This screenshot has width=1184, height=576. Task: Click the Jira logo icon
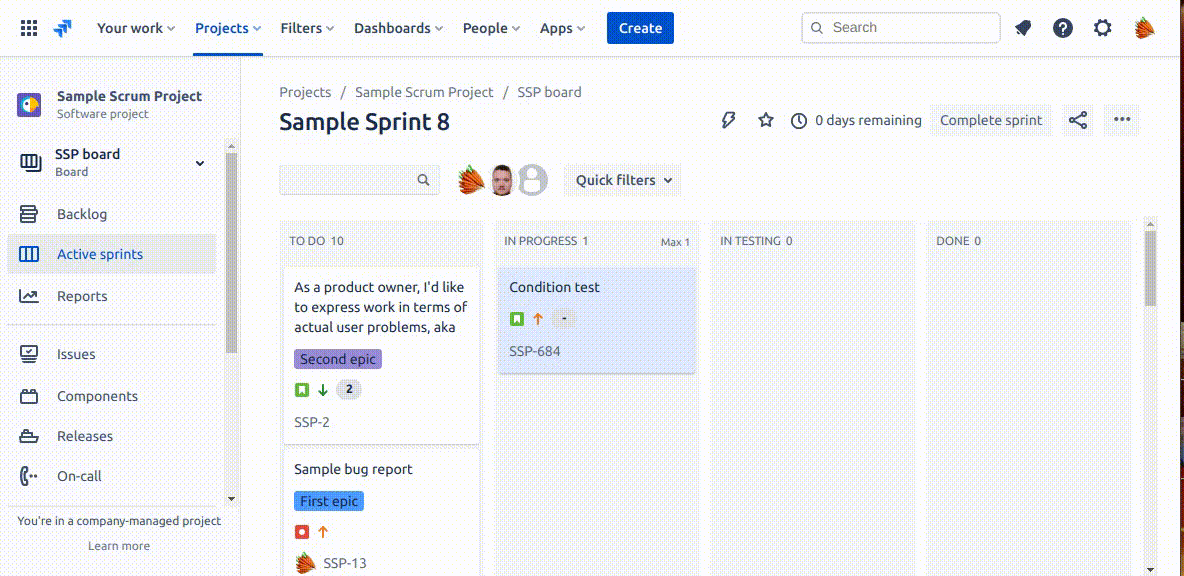pos(64,28)
